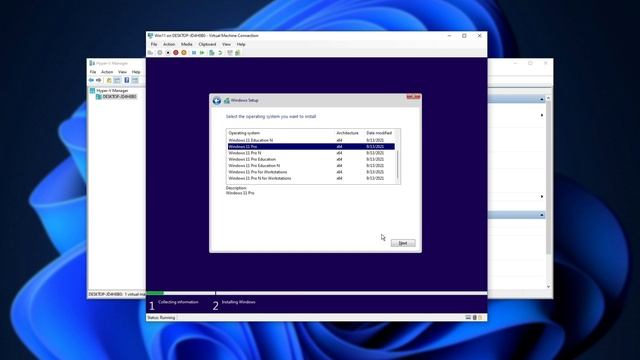This screenshot has width=640, height=360.
Task: Click the Back arrow in the Hyper-V Manager toolbar
Action: coord(91,80)
